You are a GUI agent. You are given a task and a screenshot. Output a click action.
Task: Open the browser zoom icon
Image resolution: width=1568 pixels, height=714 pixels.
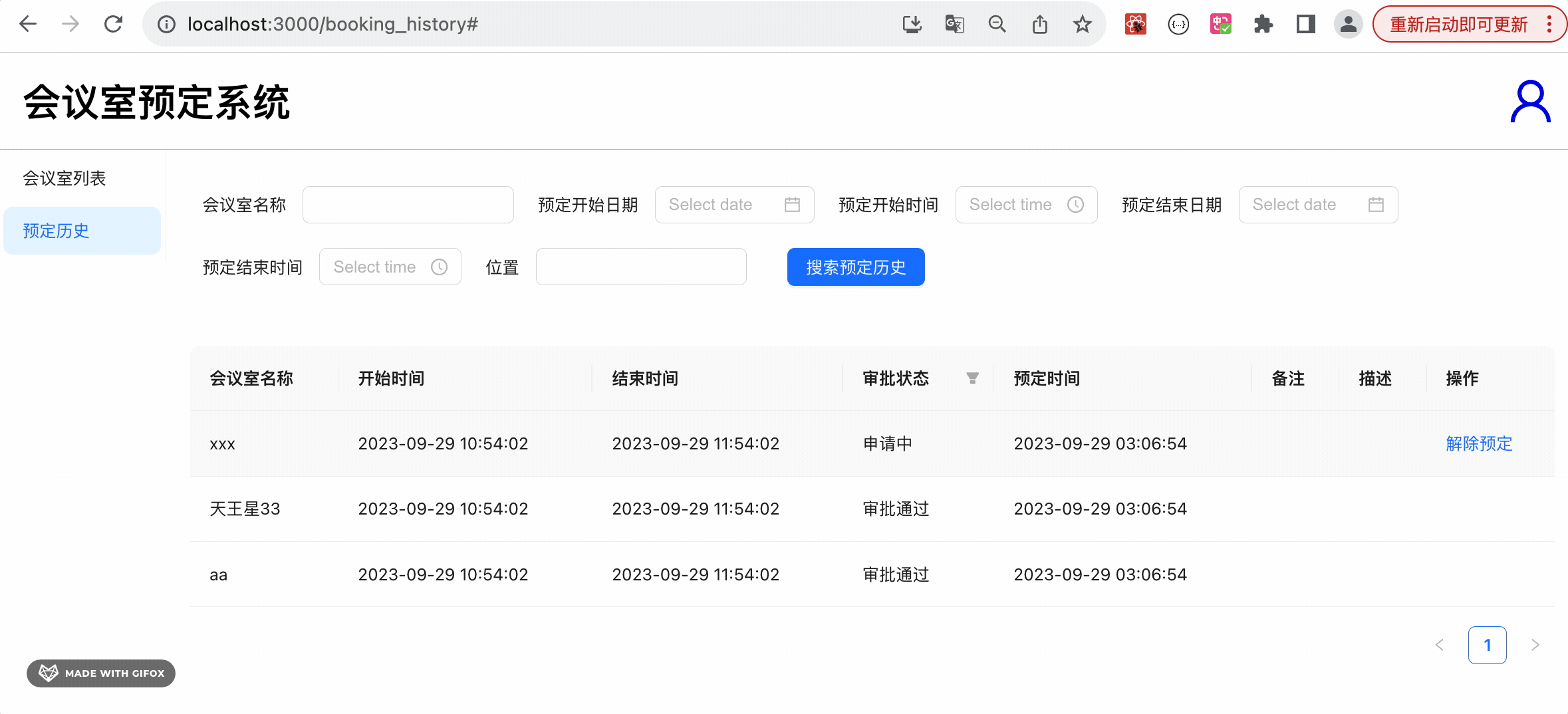tap(997, 25)
